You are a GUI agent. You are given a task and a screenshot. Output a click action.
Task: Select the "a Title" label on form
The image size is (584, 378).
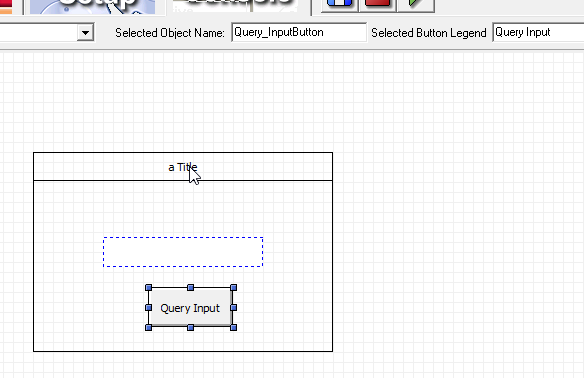click(x=183, y=167)
